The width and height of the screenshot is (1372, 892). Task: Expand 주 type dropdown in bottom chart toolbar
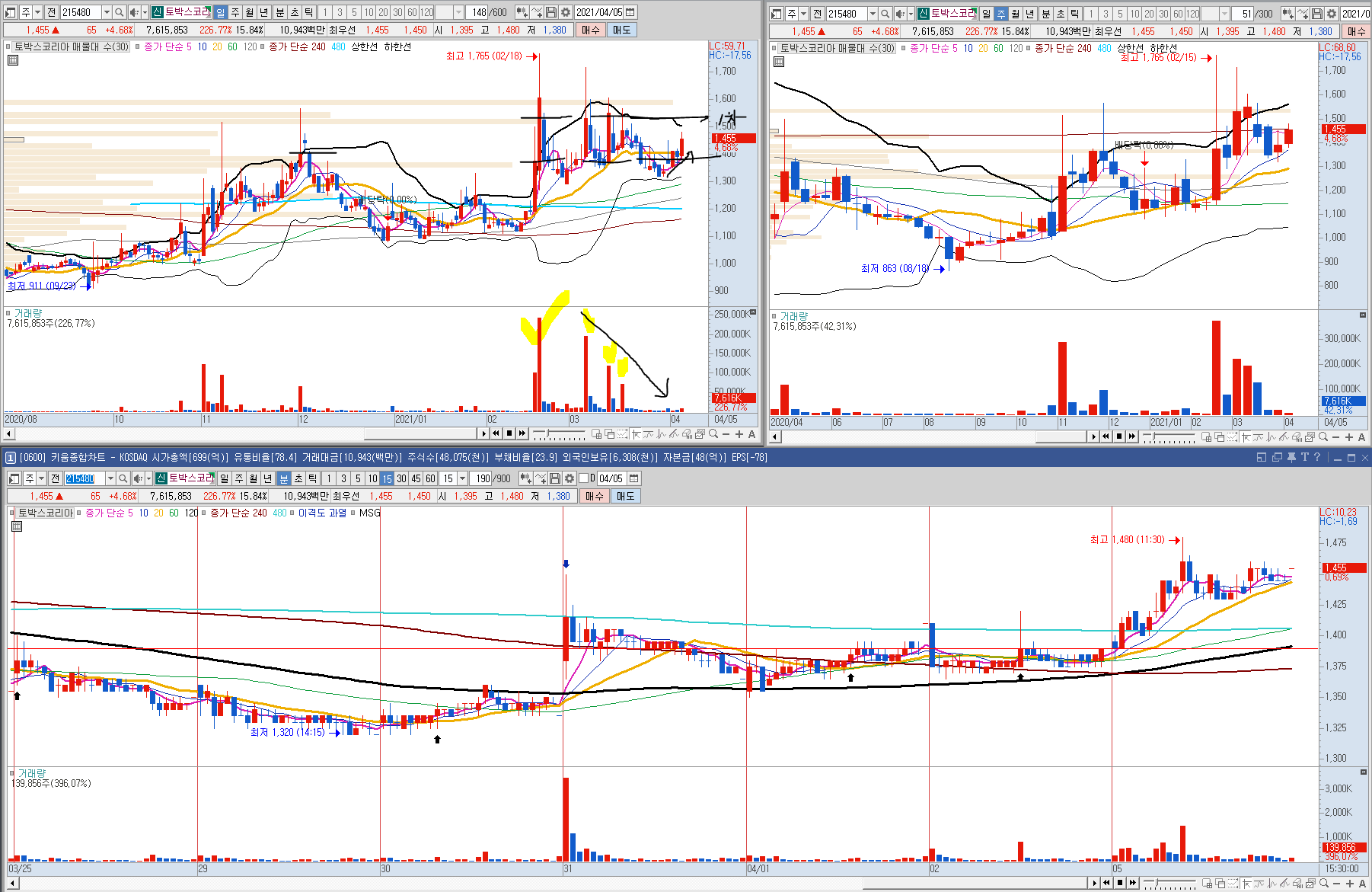[x=40, y=478]
